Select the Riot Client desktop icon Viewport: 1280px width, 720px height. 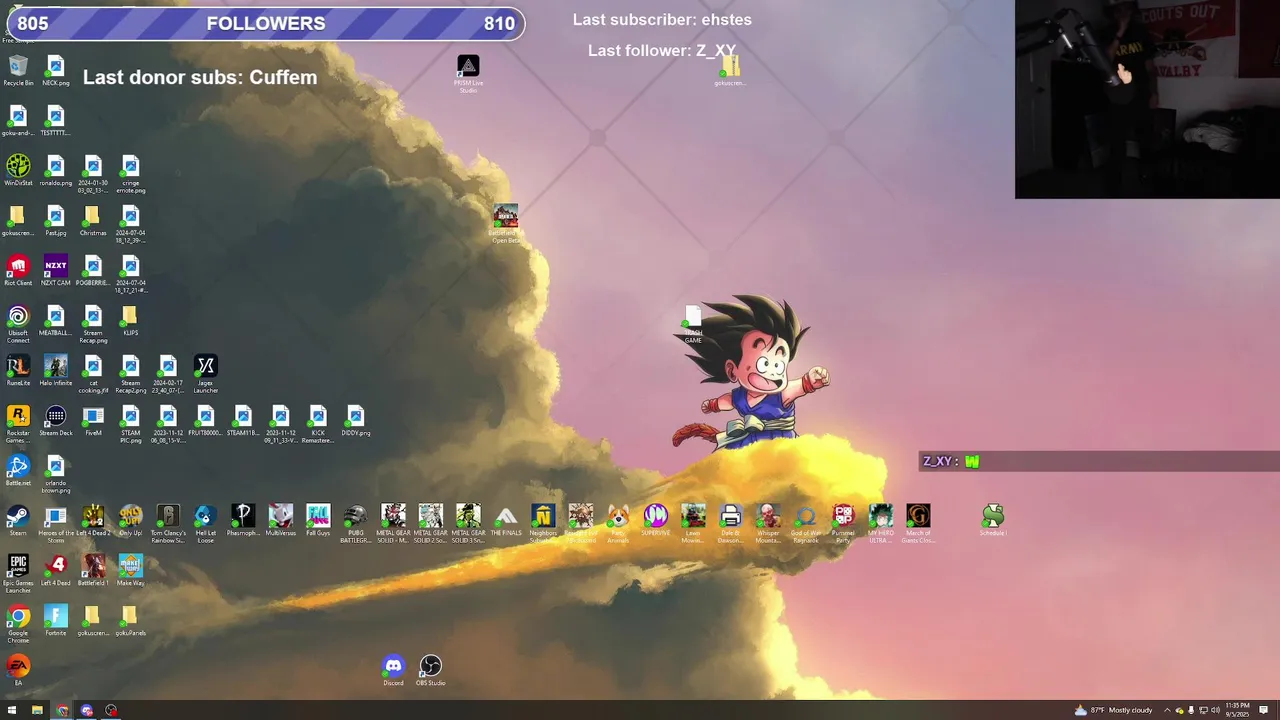[18, 270]
